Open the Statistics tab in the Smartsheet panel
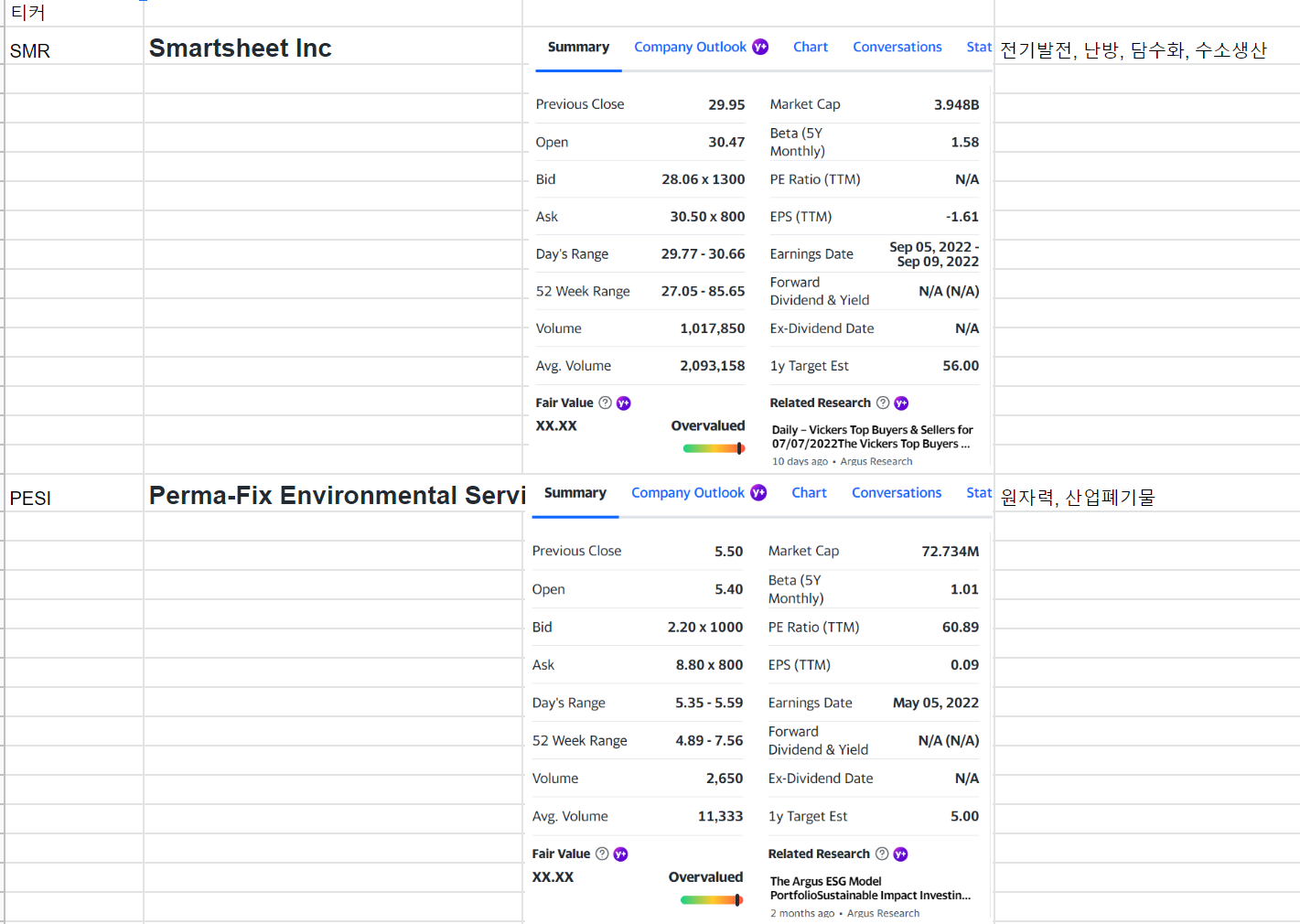 click(979, 47)
